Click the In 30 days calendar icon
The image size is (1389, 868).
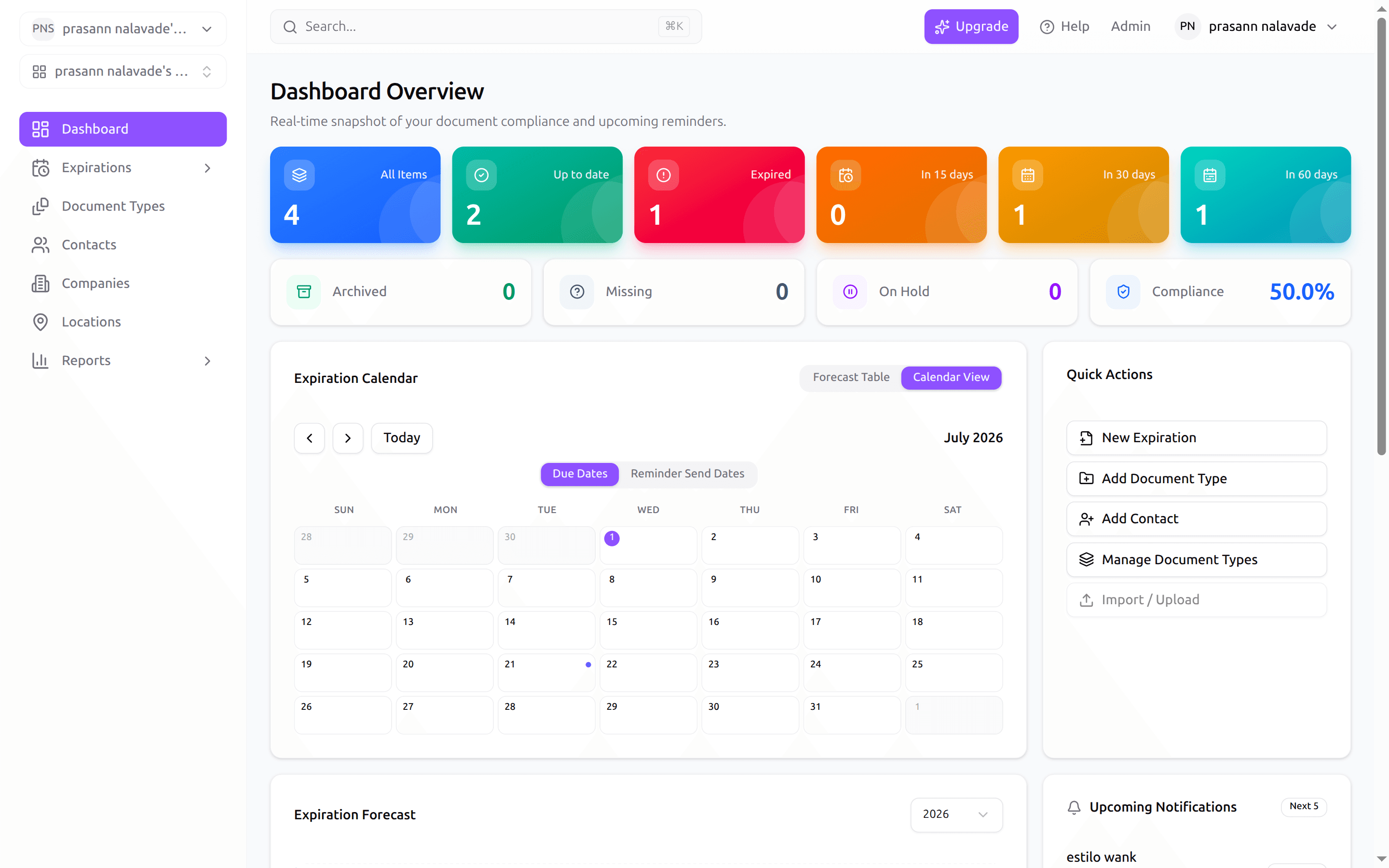click(x=1027, y=175)
